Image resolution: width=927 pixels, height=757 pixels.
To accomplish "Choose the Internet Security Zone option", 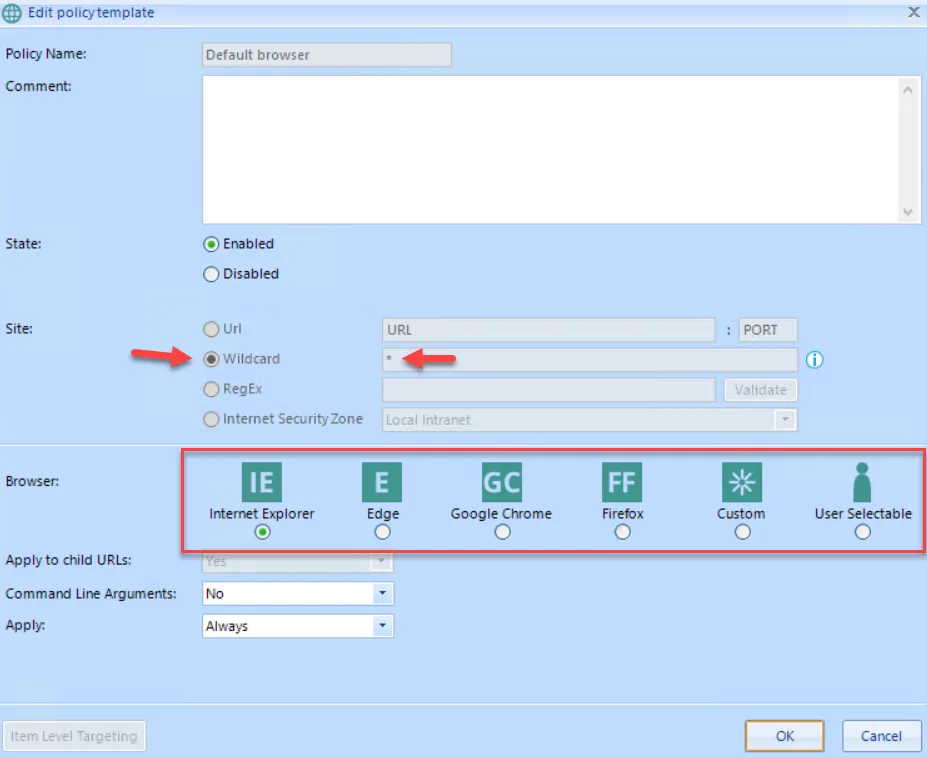I will [x=211, y=419].
